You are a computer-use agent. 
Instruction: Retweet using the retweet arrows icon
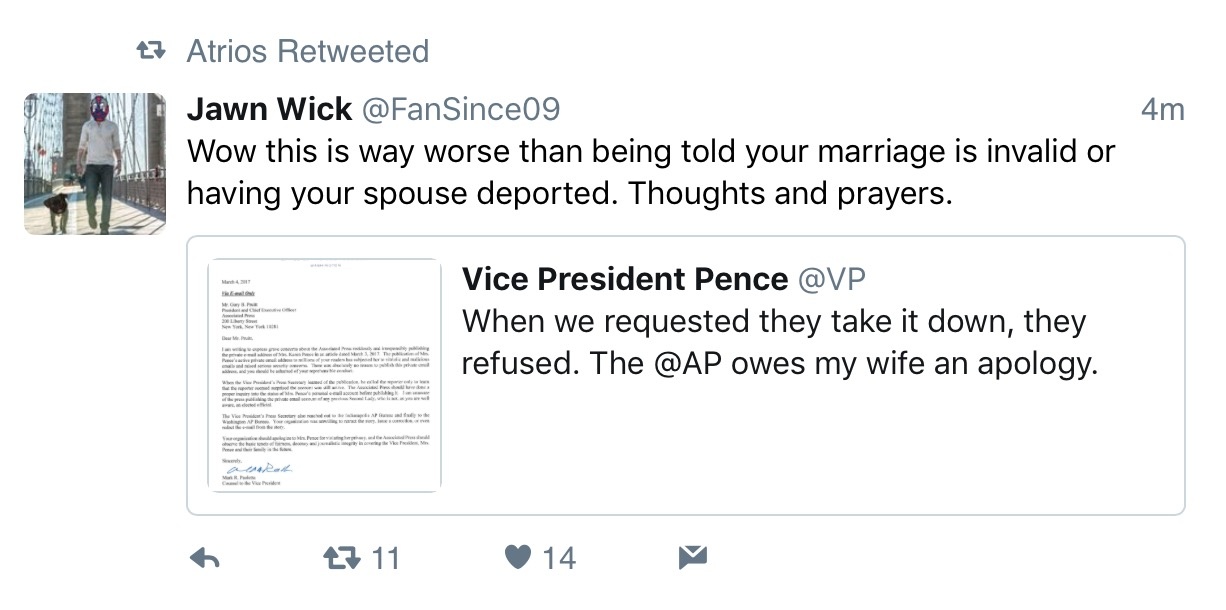coord(343,558)
